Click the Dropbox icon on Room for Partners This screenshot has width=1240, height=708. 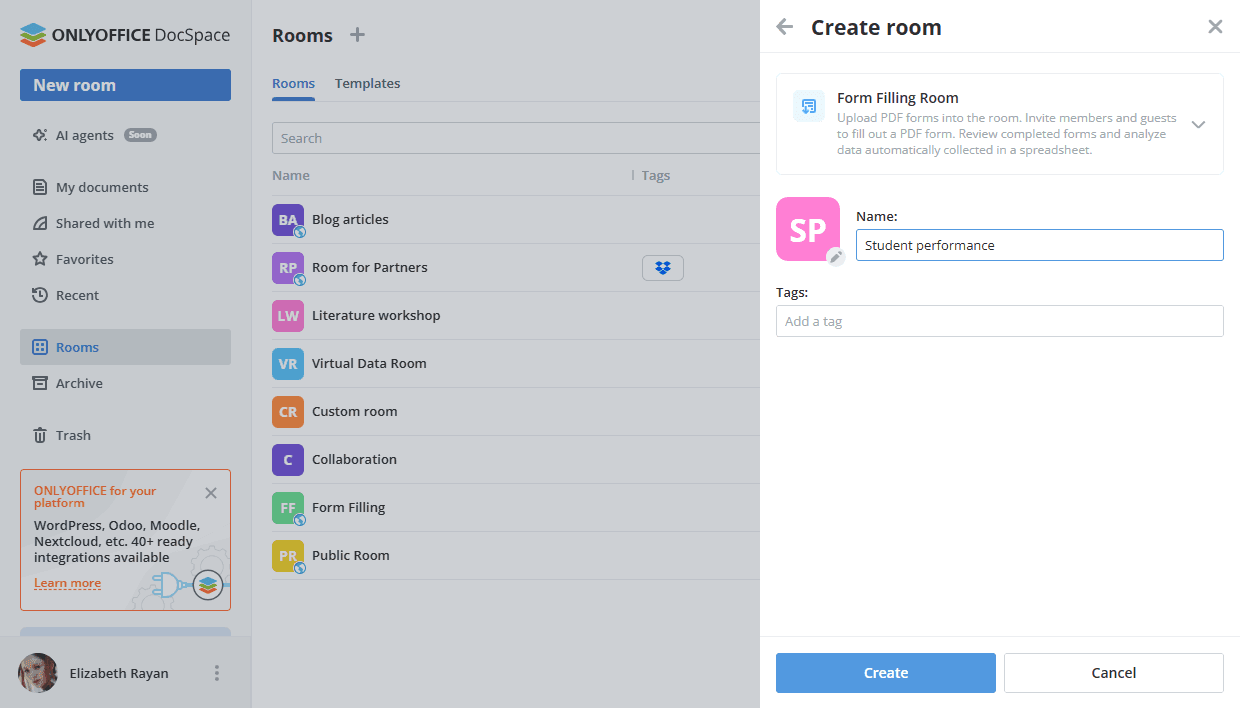663,267
